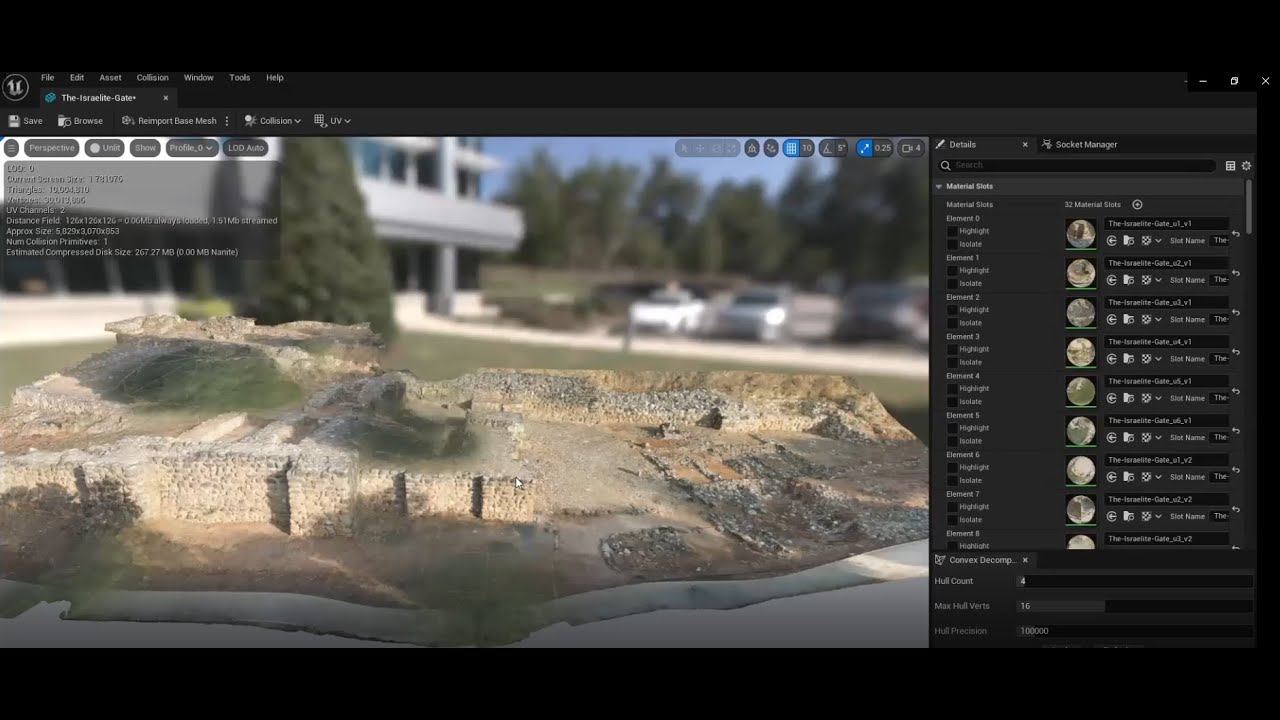Open the Tools menu
This screenshot has height=720, width=1280.
pos(240,78)
